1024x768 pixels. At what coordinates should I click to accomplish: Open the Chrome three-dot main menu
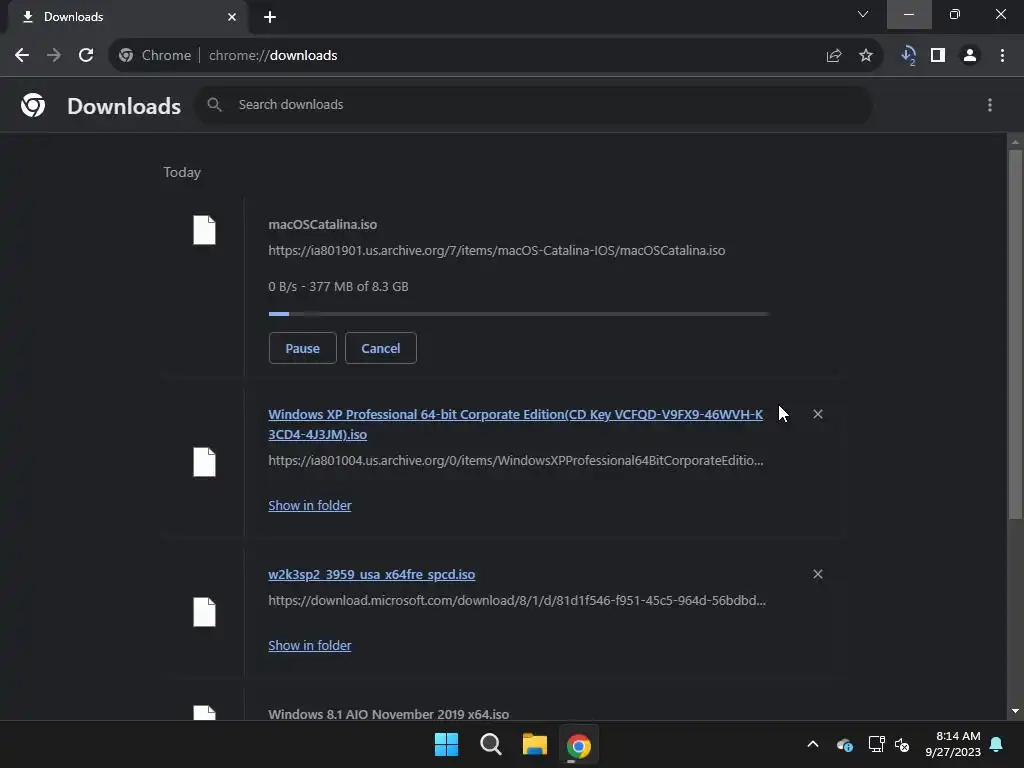pos(1002,56)
